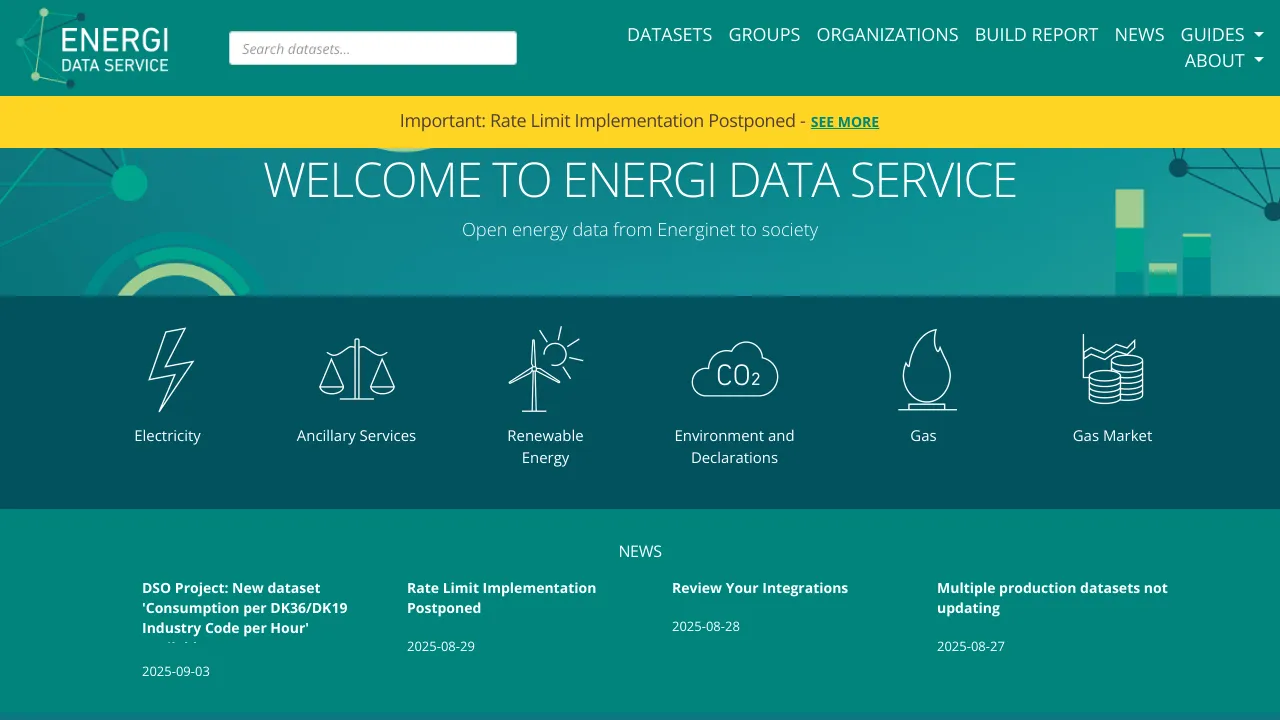Click the 2025-08-29 news date
1280x720 pixels.
click(441, 646)
